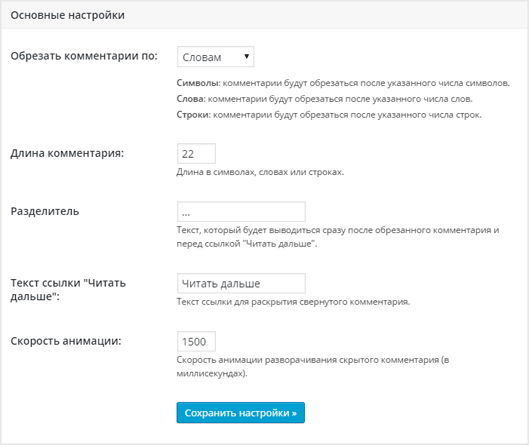The width and height of the screenshot is (529, 445).
Task: Click the 'Обрезать комментарии по:' label
Action: tap(84, 56)
